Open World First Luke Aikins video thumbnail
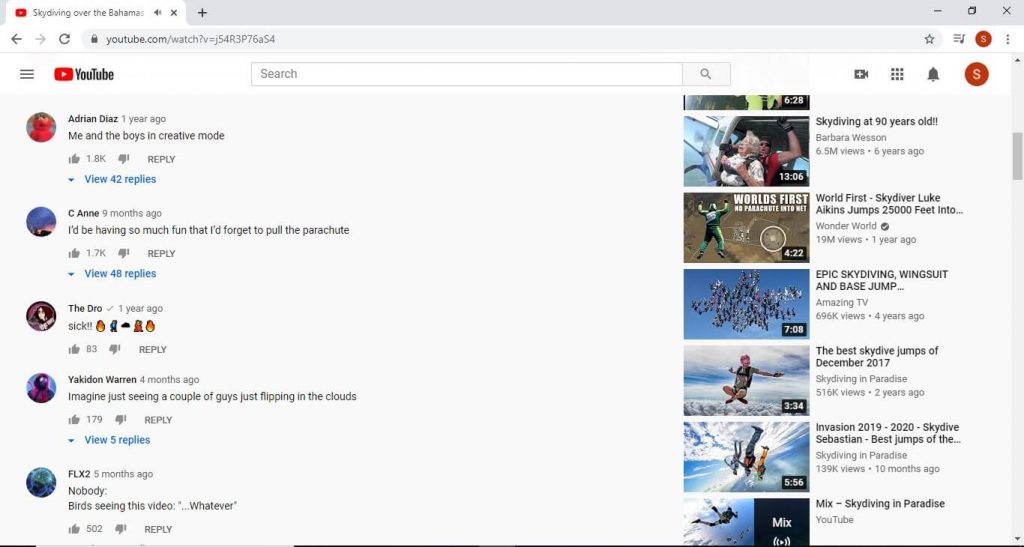Viewport: 1024px width, 547px height. 746,227
